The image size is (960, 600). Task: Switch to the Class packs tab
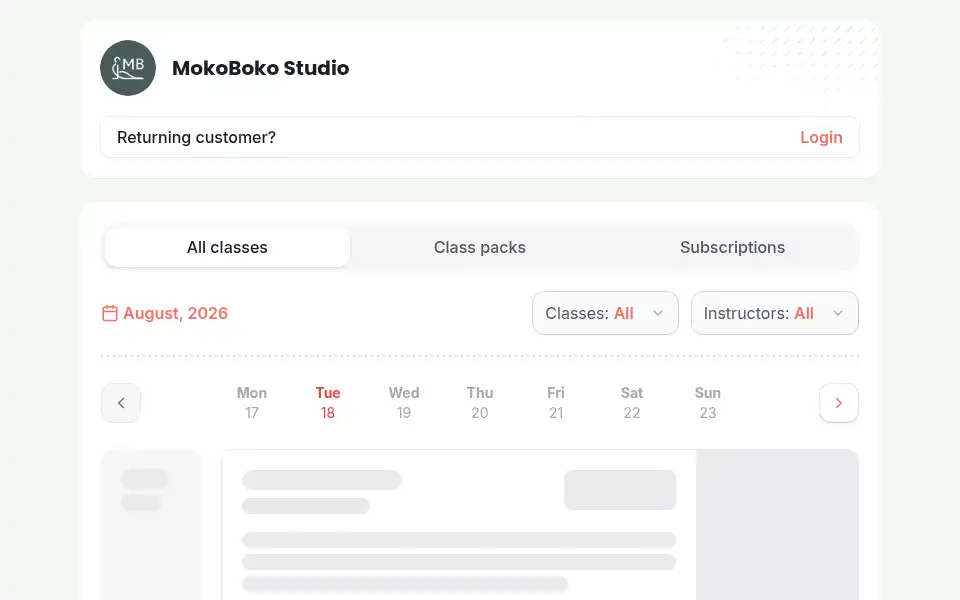pyautogui.click(x=480, y=247)
